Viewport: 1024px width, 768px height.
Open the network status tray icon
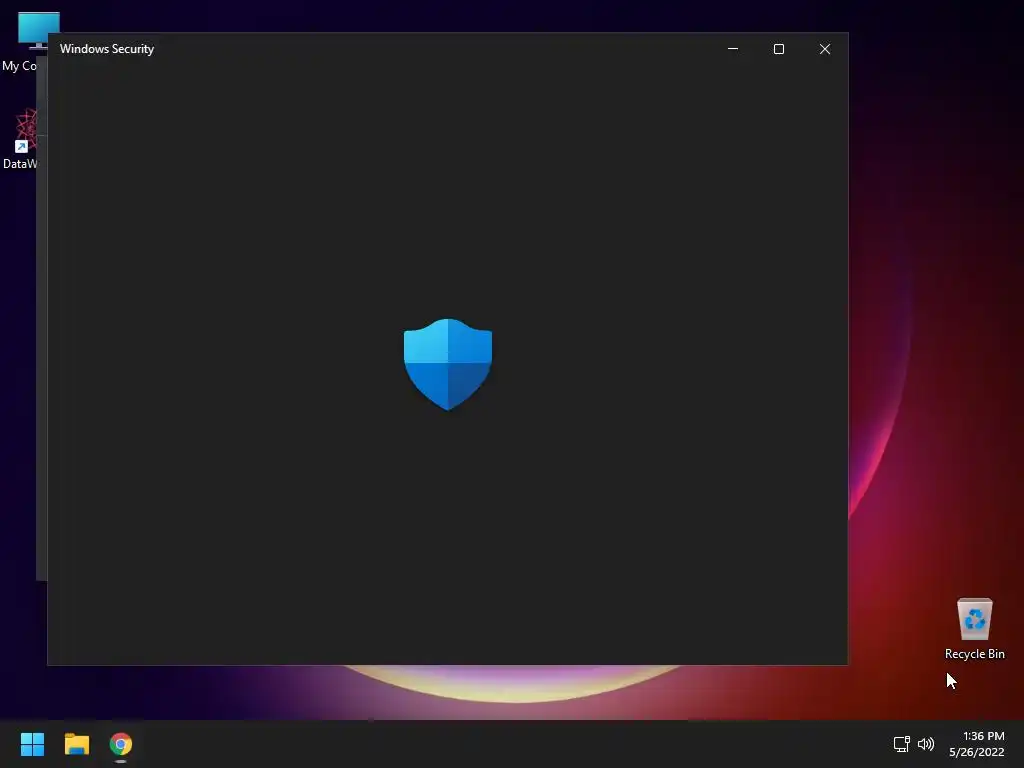901,744
